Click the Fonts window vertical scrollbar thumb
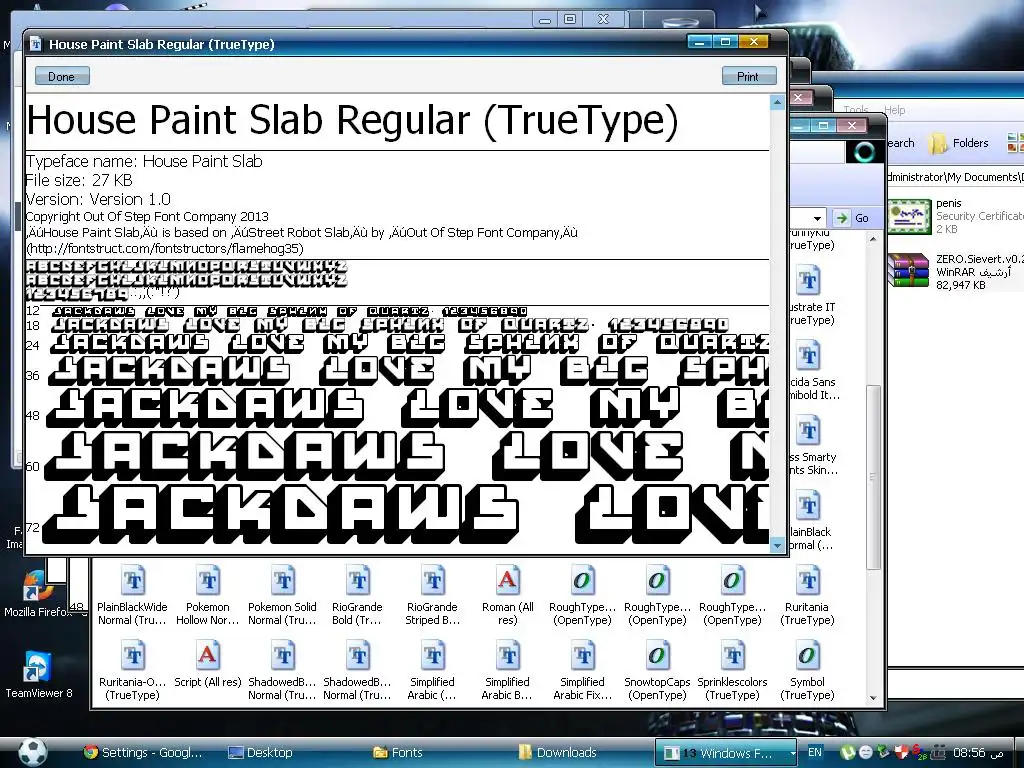 (873, 477)
